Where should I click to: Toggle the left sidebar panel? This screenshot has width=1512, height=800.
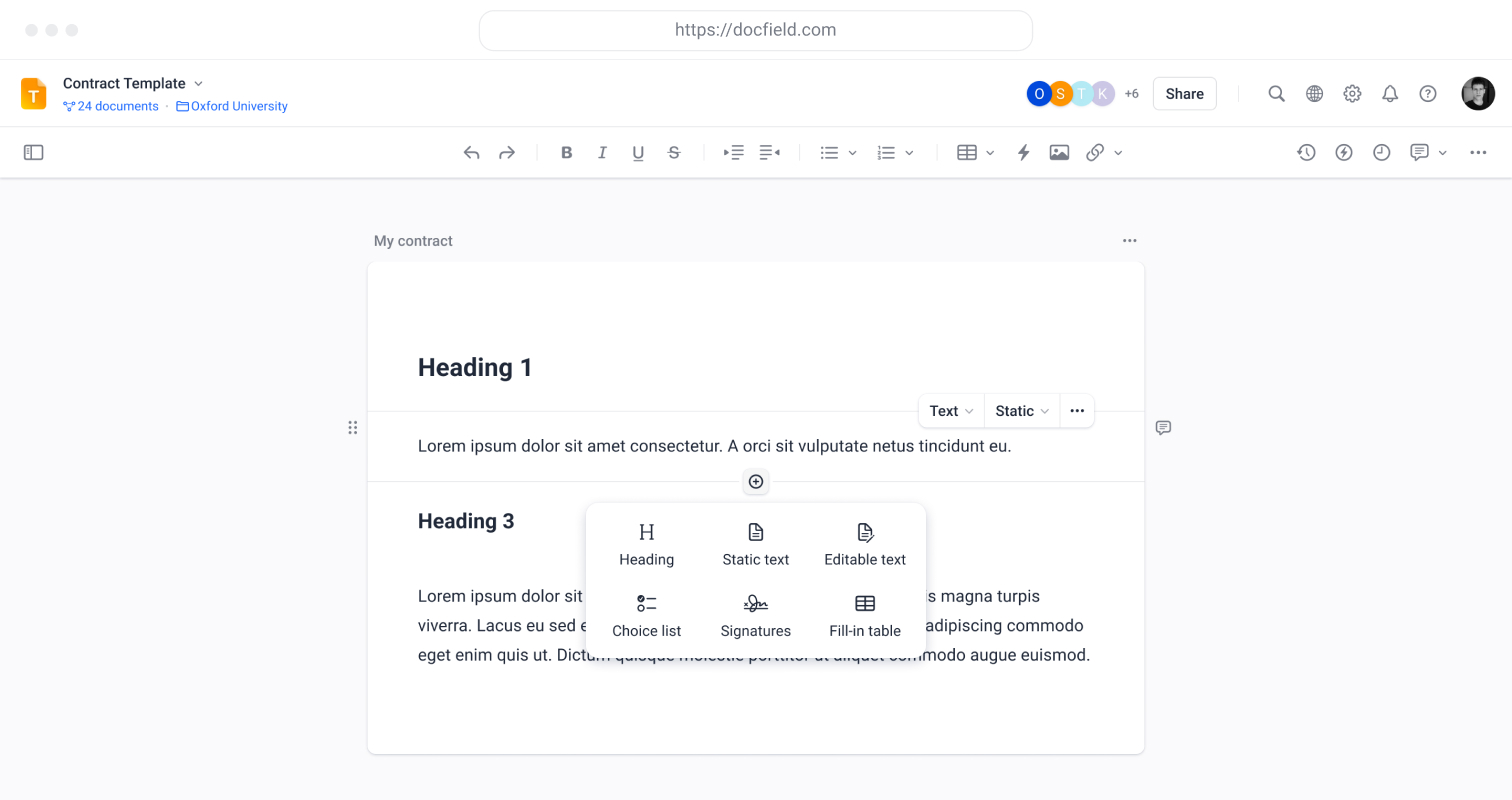tap(33, 152)
